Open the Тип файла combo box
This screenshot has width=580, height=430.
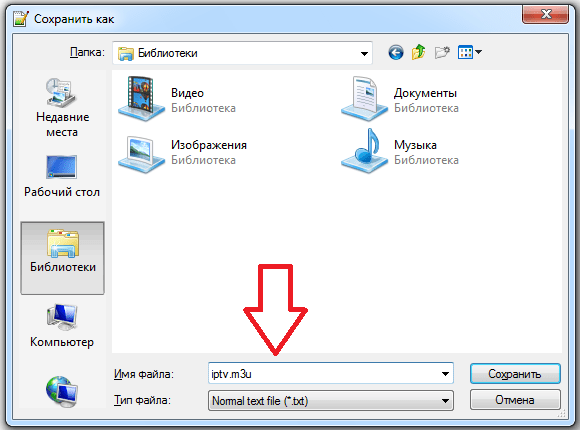pos(331,400)
